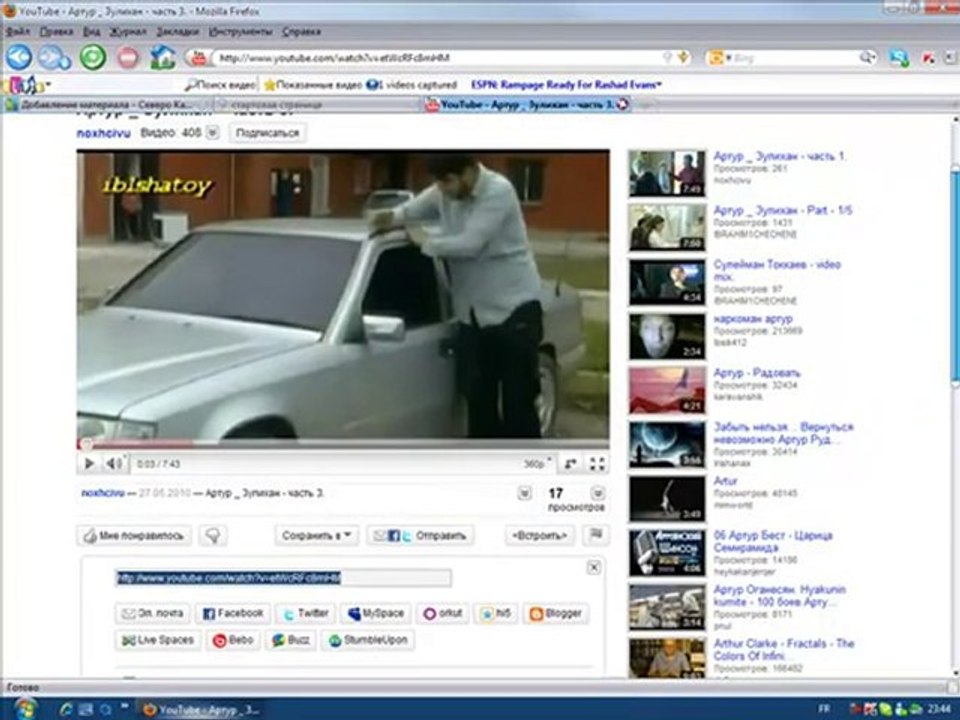Expand the Сохранить в dropdown
Screen dimensions: 960x720
tap(316, 536)
